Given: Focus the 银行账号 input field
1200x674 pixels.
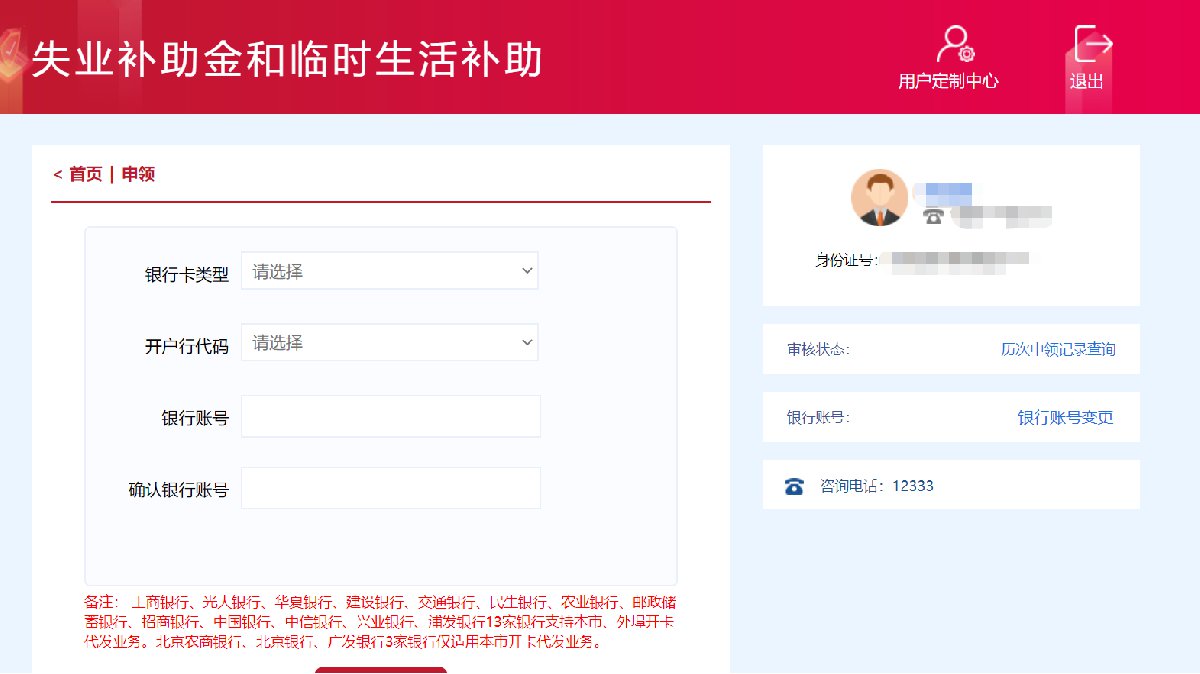Looking at the screenshot, I should [390, 416].
